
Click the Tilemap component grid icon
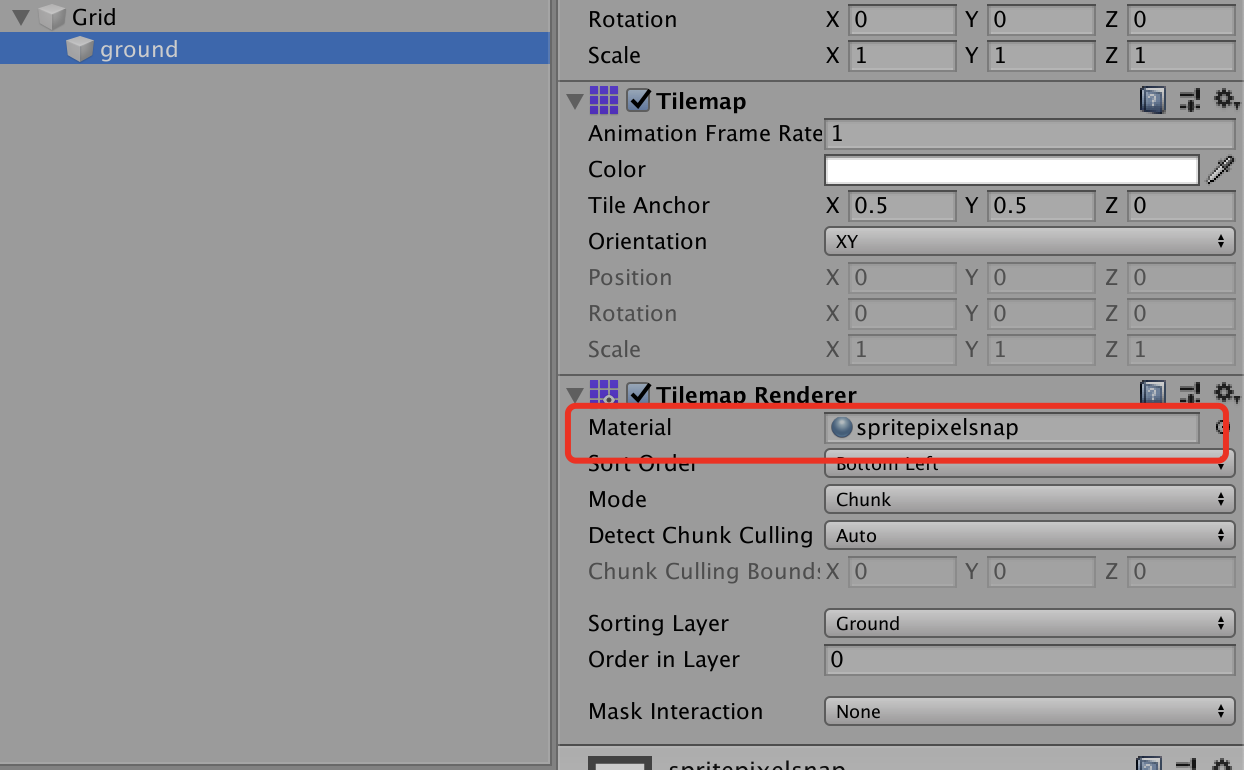[604, 100]
